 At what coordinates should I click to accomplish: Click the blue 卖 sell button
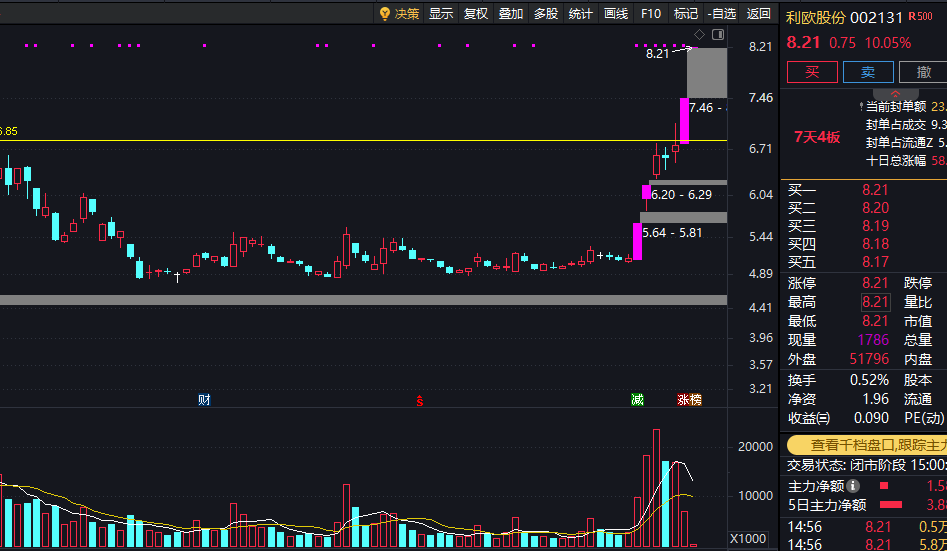868,72
